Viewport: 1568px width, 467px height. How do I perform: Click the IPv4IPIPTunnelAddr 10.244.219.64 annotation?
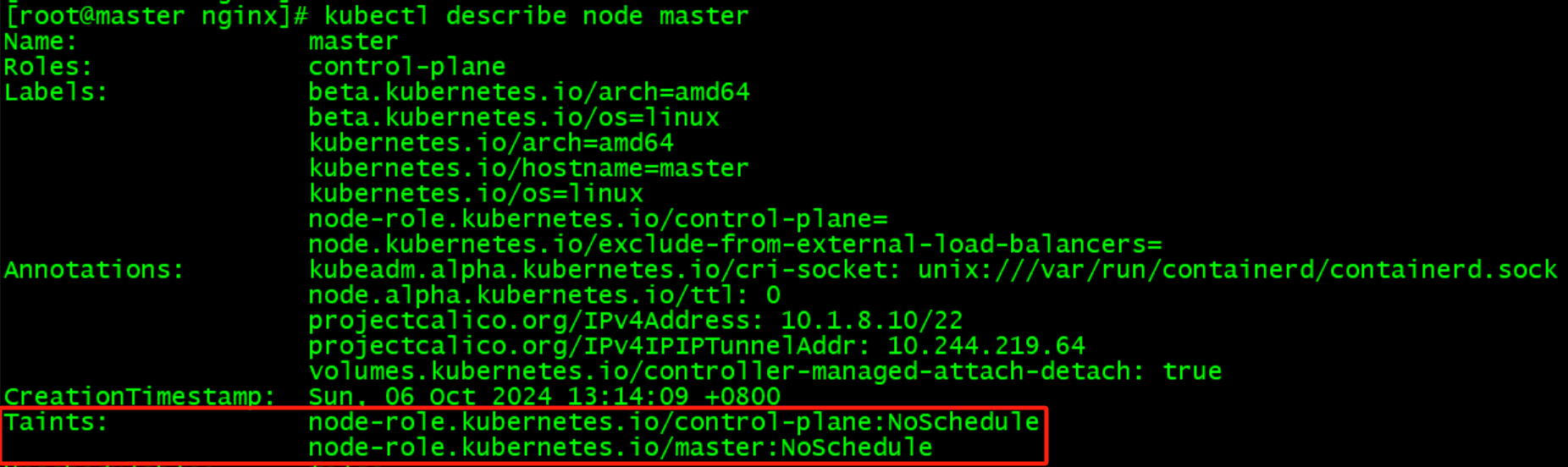(696, 346)
